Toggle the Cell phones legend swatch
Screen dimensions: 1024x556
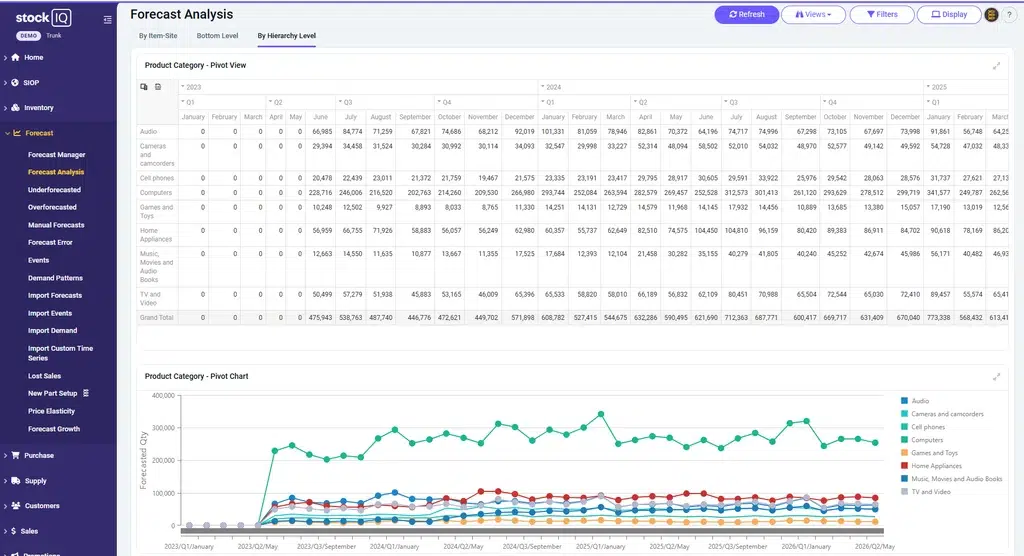[904, 427]
